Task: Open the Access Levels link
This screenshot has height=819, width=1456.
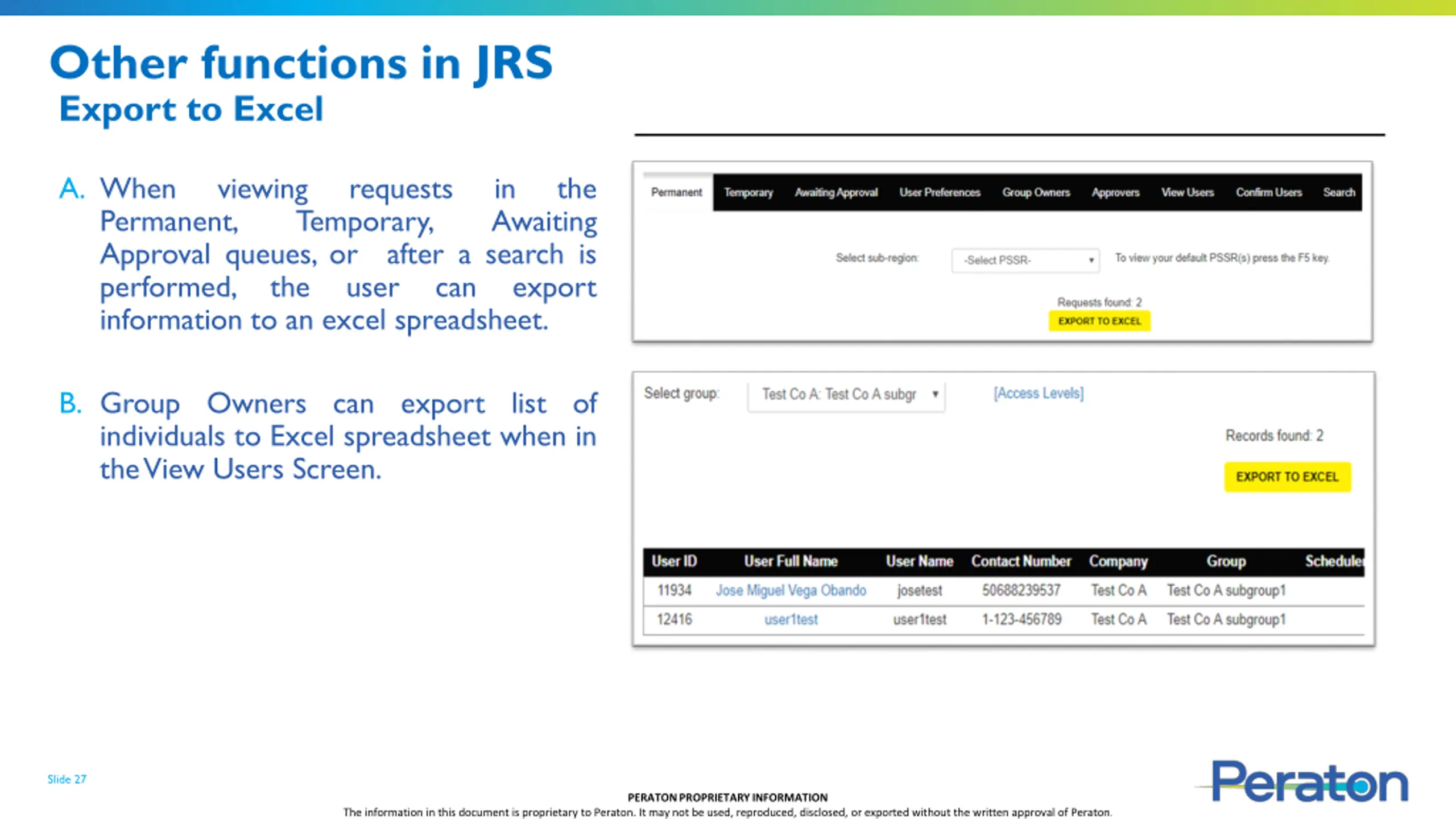Action: (1039, 393)
